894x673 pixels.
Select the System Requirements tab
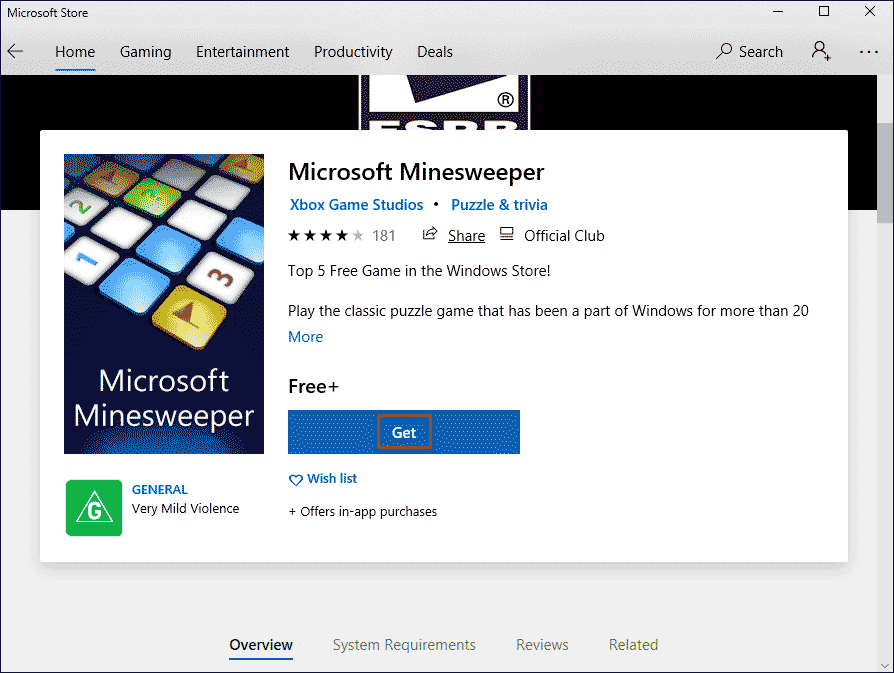point(404,645)
